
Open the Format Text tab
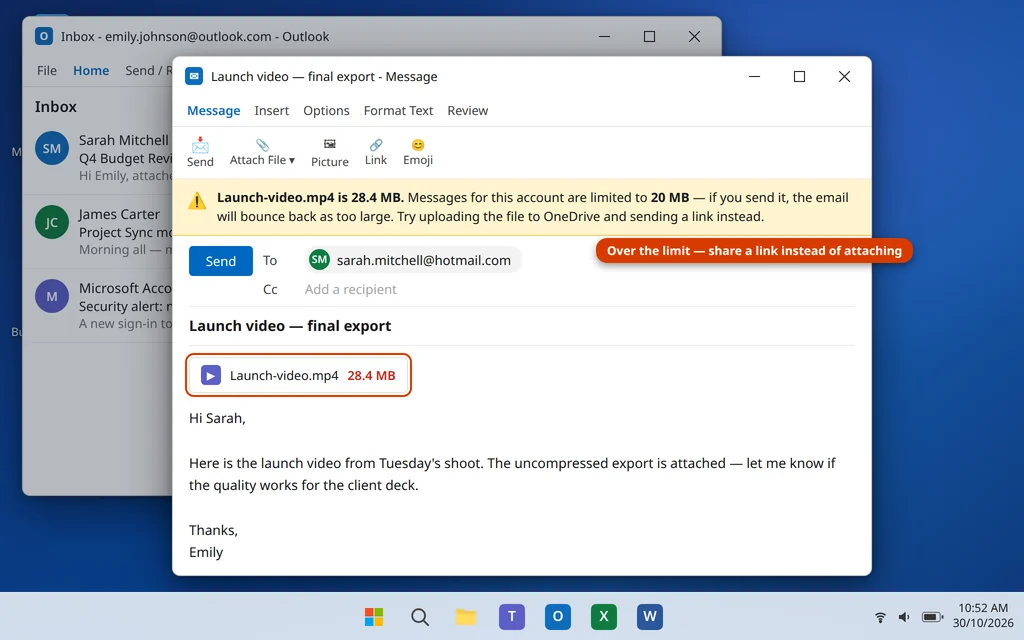pos(398,110)
